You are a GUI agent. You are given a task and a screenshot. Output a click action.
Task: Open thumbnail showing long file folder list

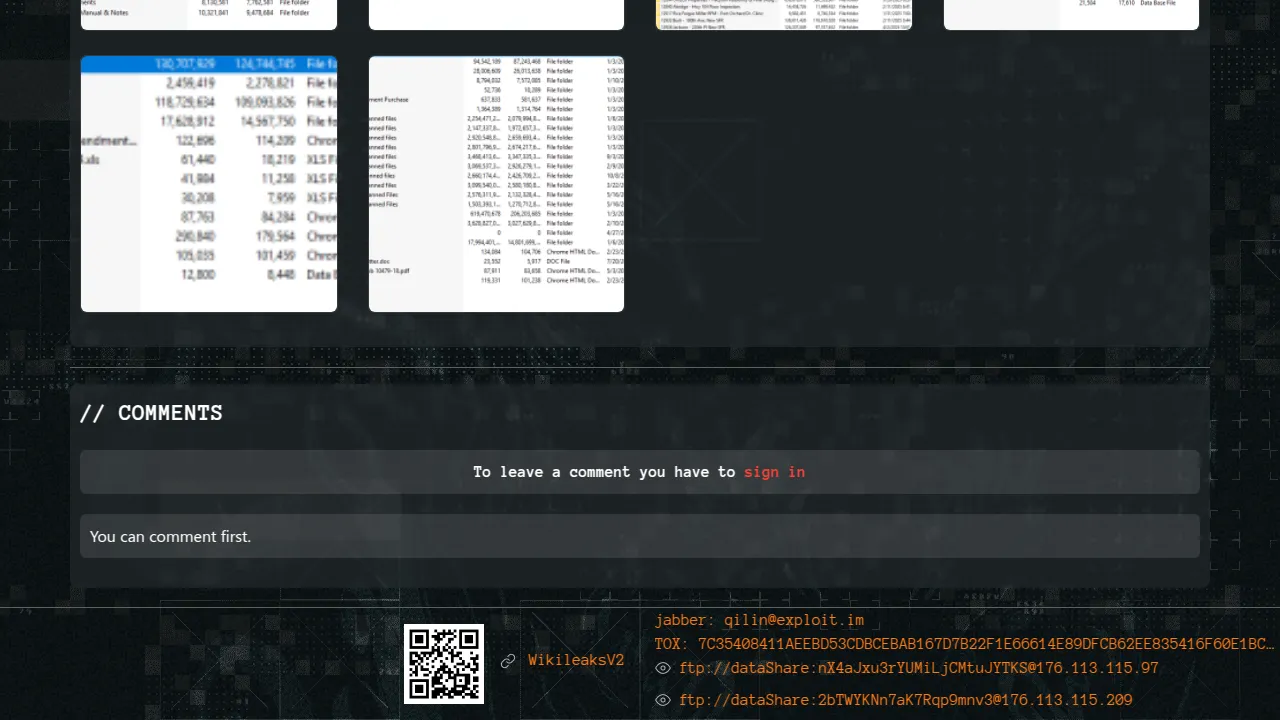tap(496, 184)
